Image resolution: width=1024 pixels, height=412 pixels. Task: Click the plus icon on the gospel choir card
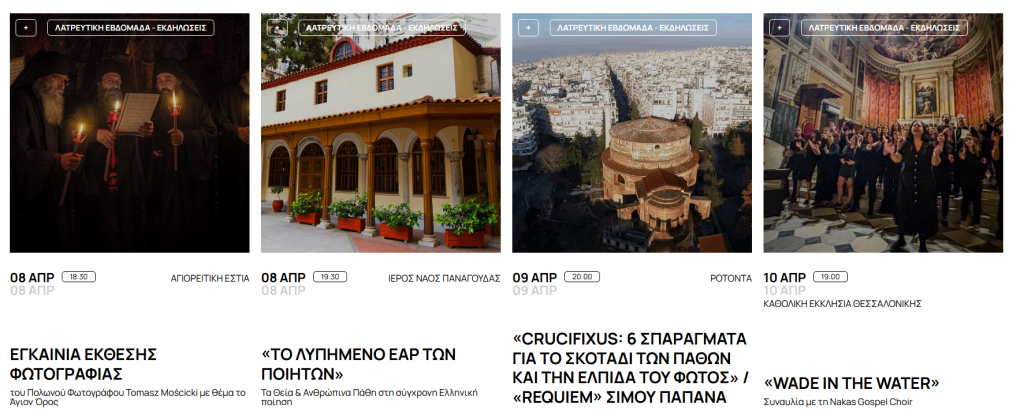pos(779,28)
